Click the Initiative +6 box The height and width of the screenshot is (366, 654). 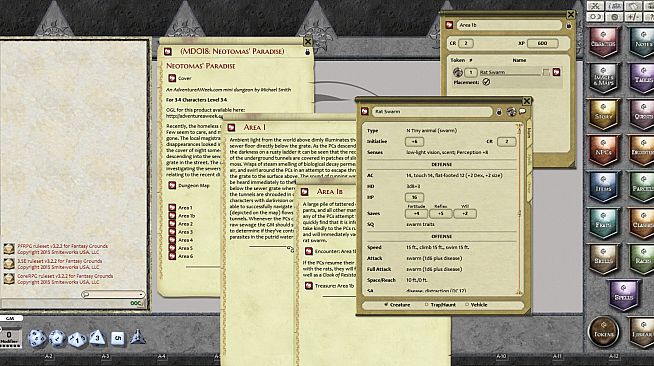414,142
